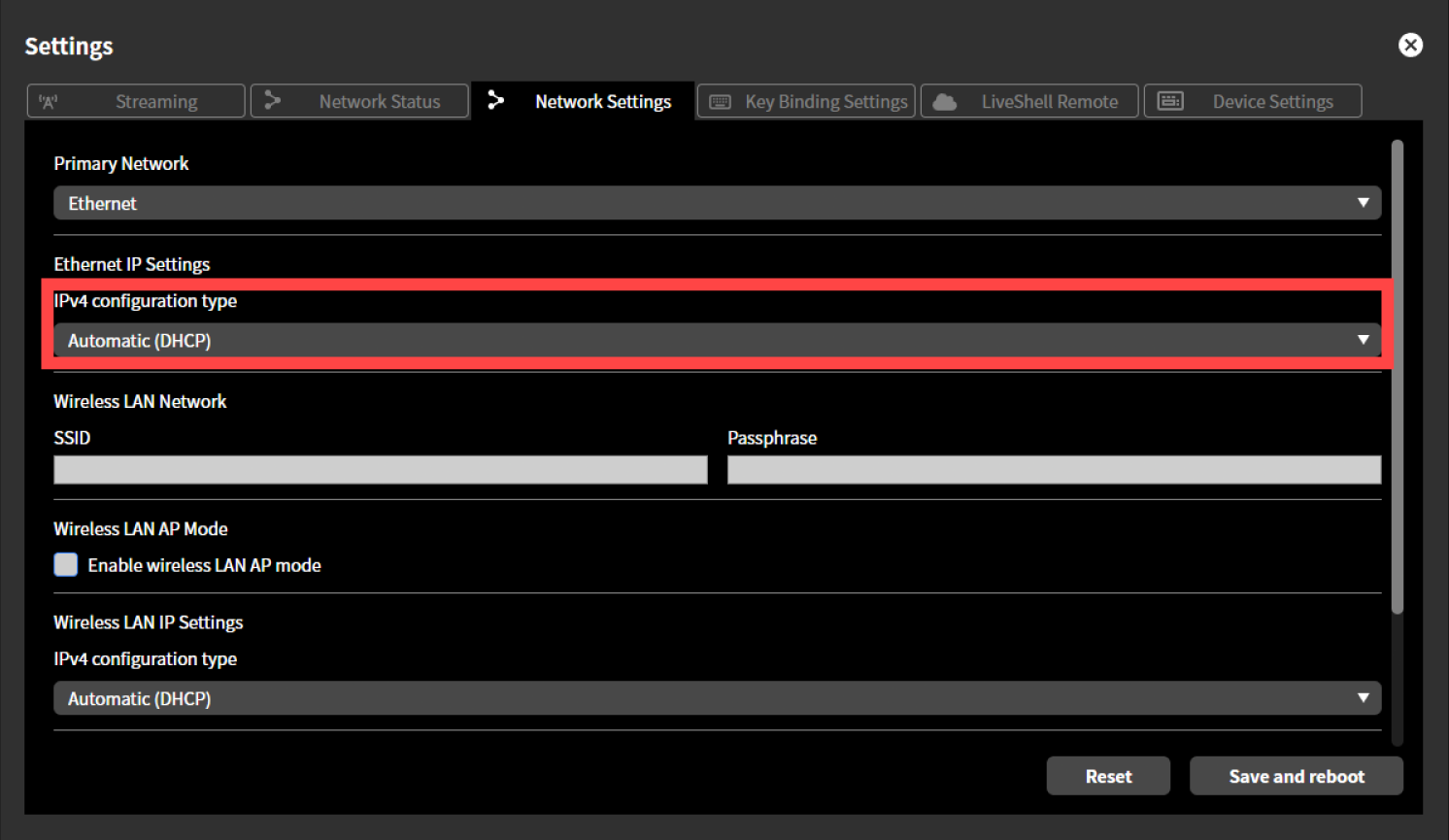The height and width of the screenshot is (840, 1449).
Task: Open the Ethernet Primary Network dropdown
Action: click(717, 203)
